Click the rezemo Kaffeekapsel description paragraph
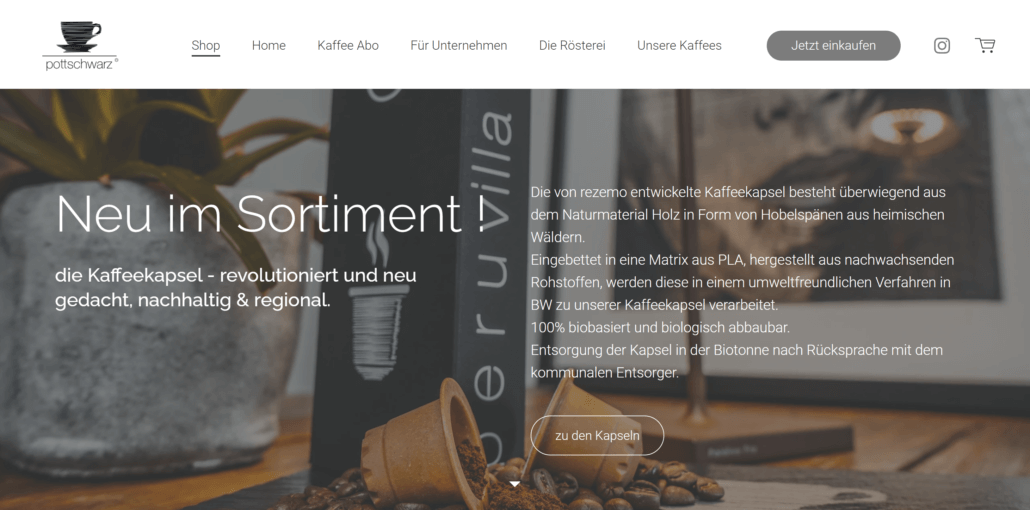This screenshot has width=1030, height=510. [x=742, y=283]
